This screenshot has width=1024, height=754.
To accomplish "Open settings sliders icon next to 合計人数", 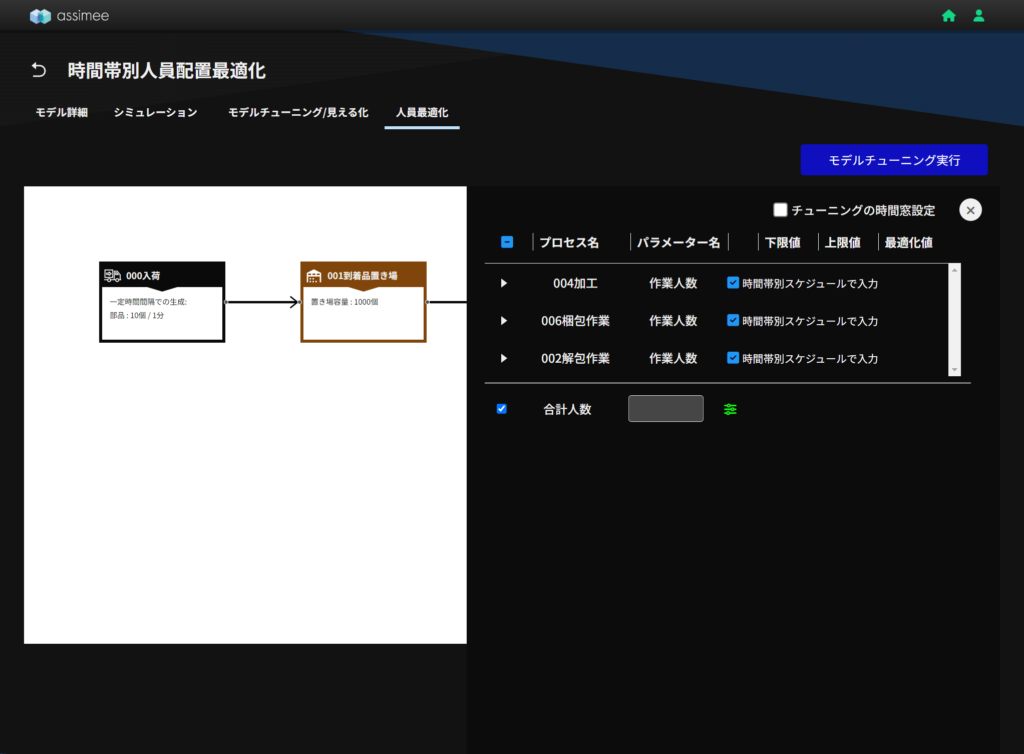I will [x=730, y=409].
